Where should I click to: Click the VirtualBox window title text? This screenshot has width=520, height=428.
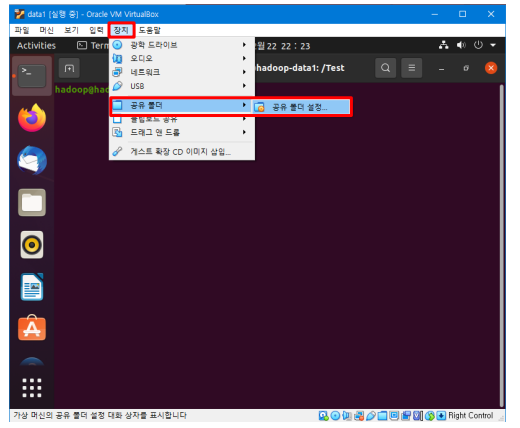(93, 14)
